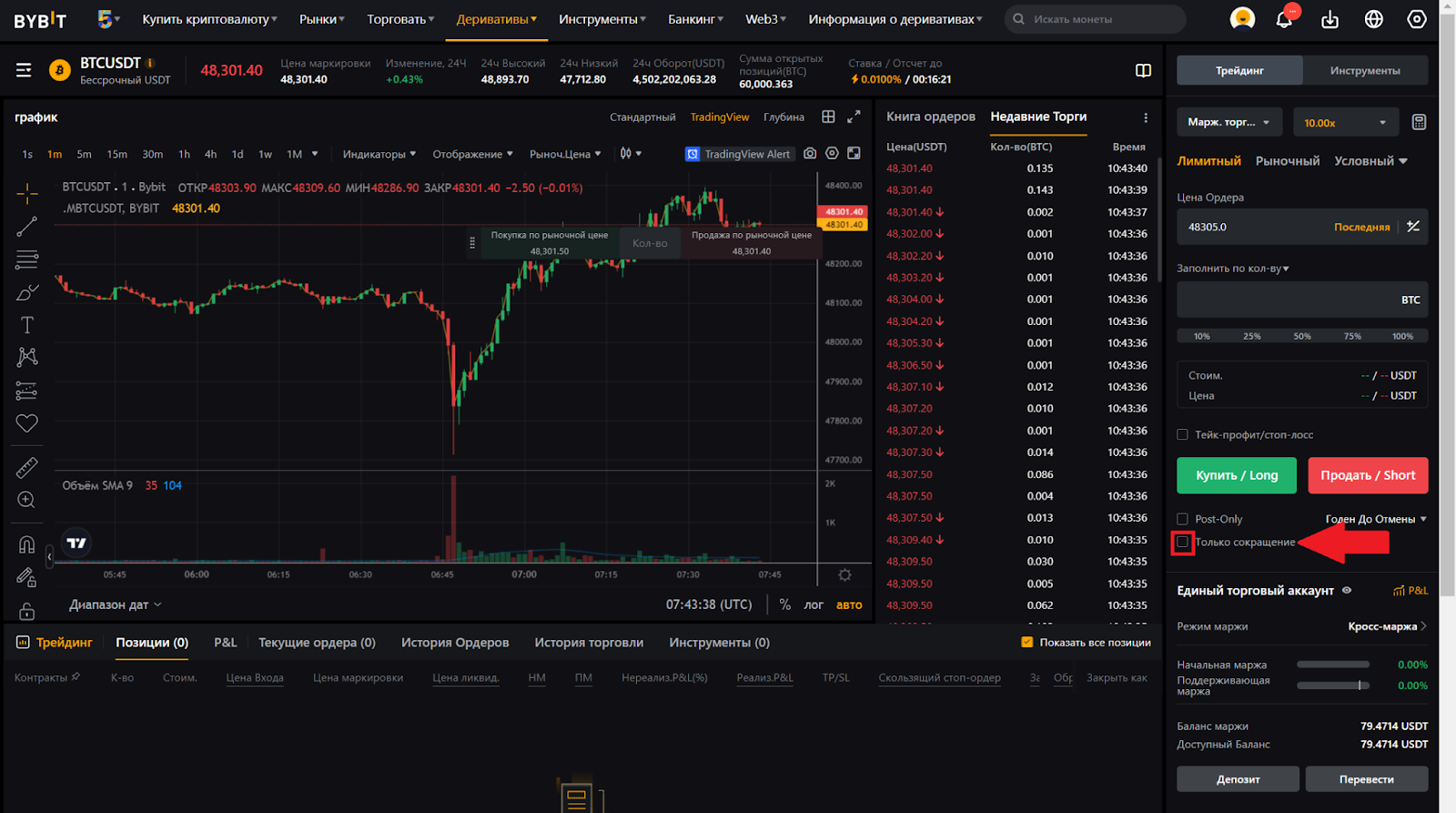The width and height of the screenshot is (1456, 813).
Task: Switch order price unit toggle icon
Action: 1413,226
